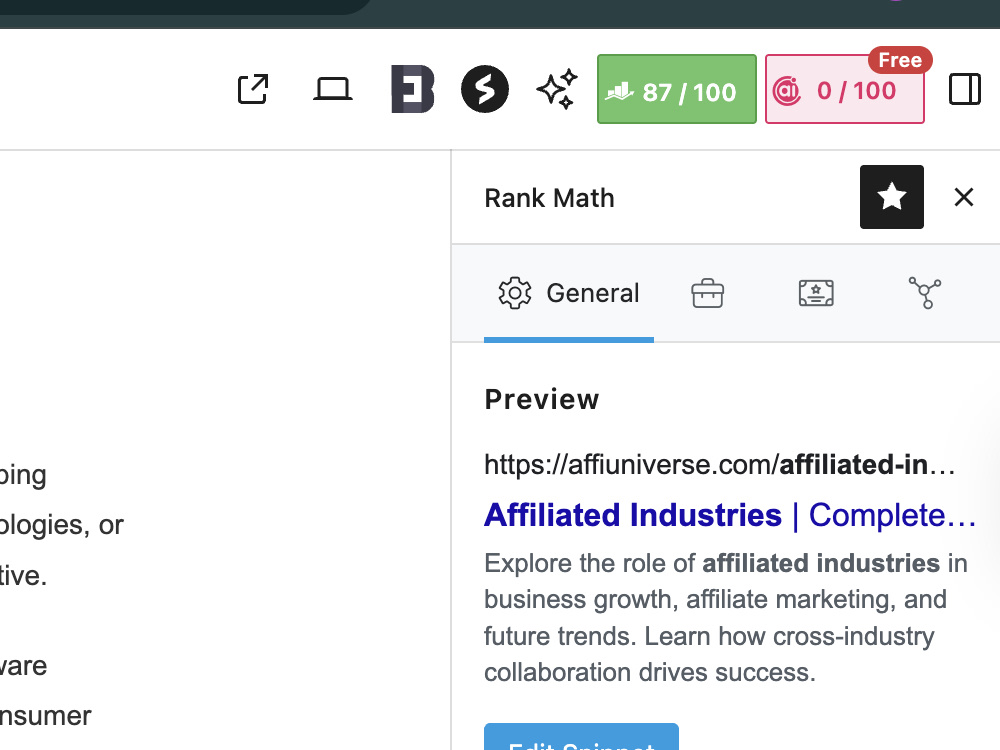Select the General tab

569,293
